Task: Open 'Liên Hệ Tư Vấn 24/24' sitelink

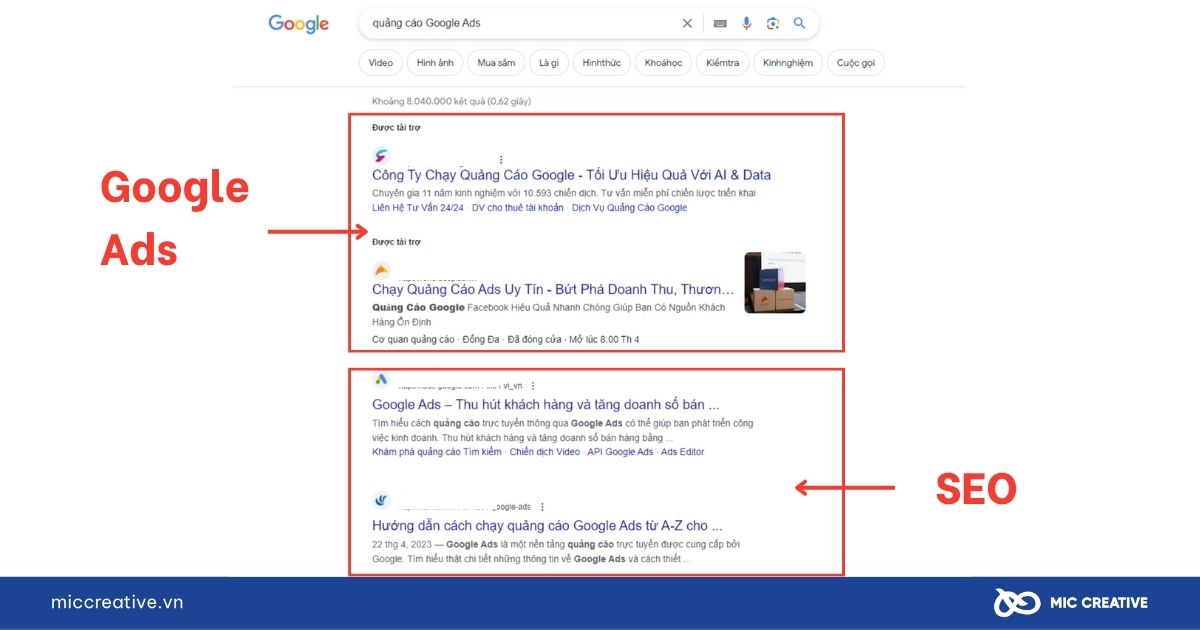Action: point(418,208)
